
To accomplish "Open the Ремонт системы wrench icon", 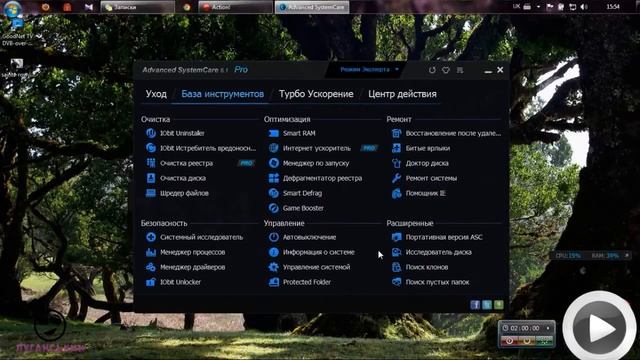I will 396,178.
